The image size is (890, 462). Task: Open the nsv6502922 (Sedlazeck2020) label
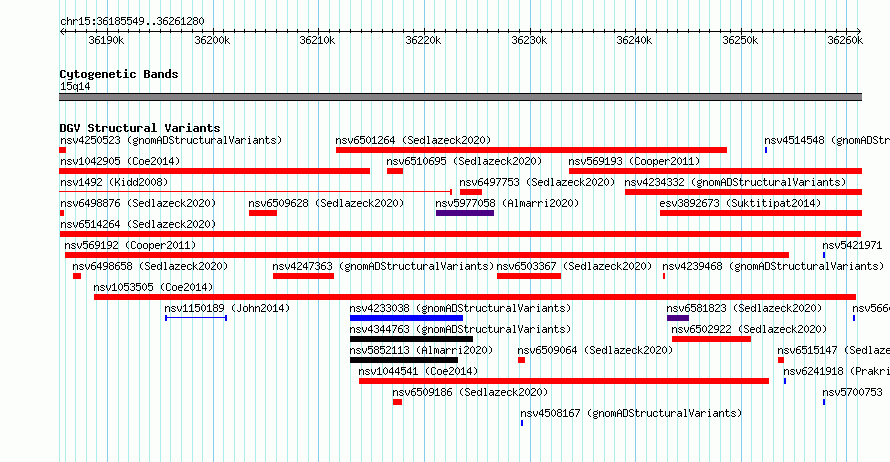(x=749, y=329)
